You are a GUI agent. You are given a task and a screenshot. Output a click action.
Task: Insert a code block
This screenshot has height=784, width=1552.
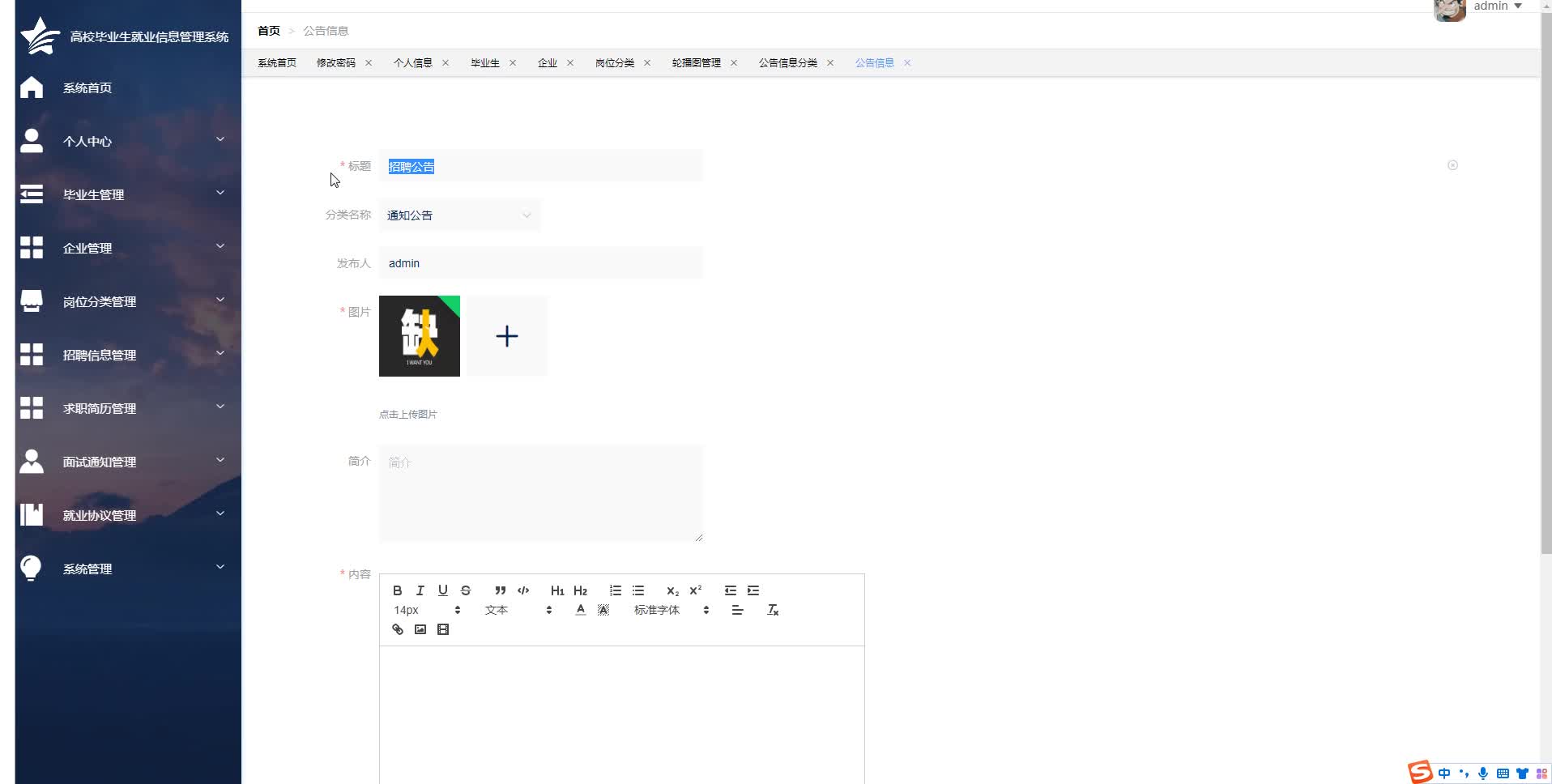(x=523, y=590)
